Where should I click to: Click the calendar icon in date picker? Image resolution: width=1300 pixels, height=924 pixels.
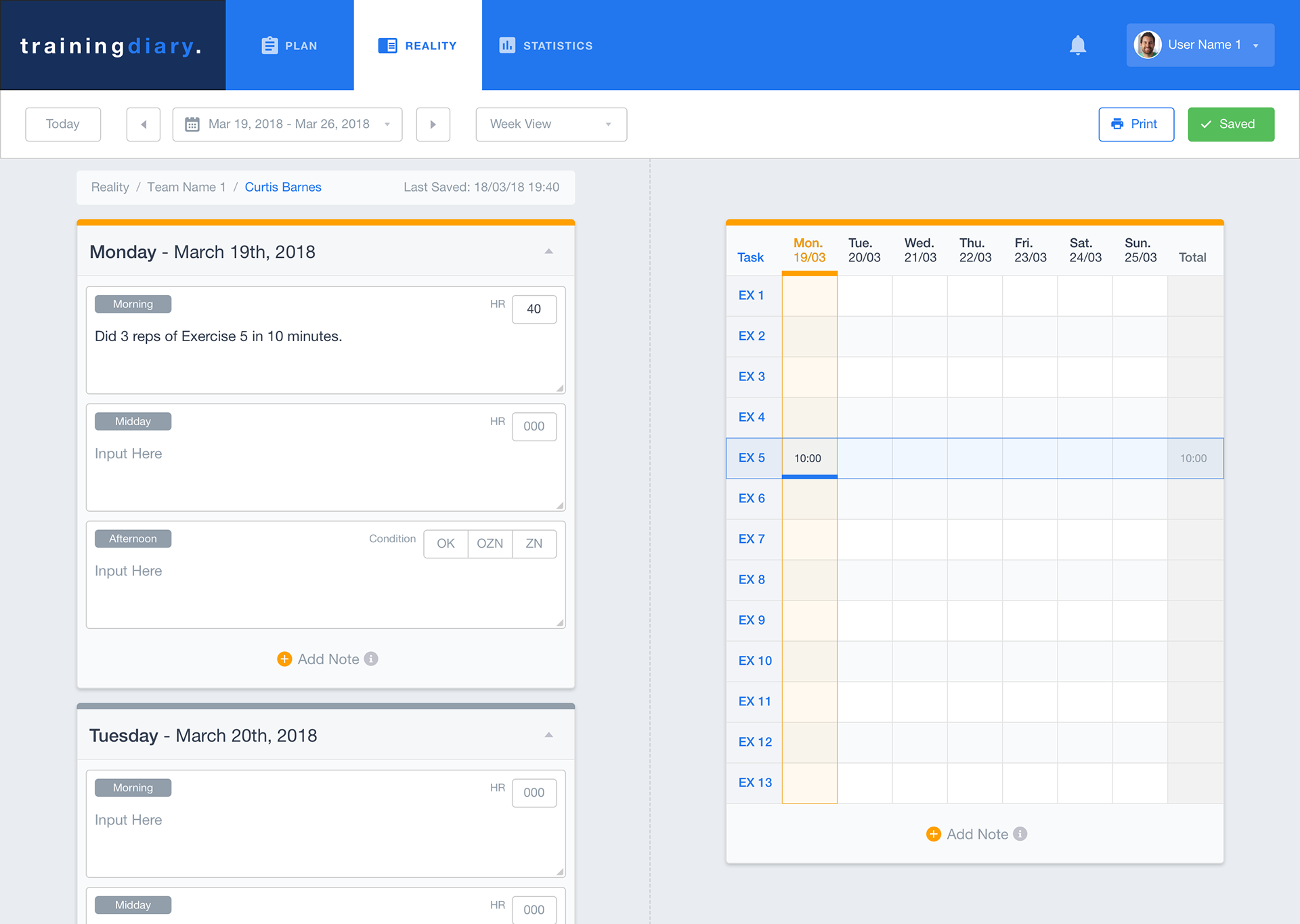pos(192,125)
